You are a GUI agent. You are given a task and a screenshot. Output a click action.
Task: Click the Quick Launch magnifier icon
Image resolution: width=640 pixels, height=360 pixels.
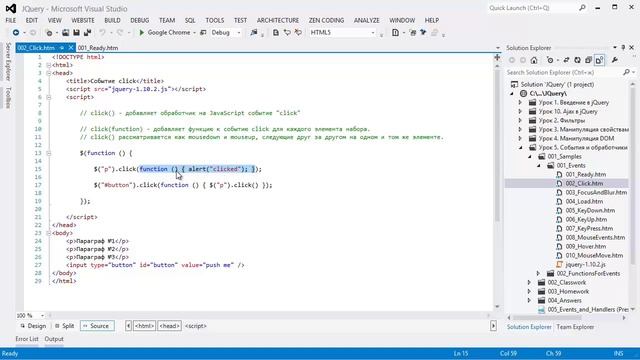click(x=582, y=8)
